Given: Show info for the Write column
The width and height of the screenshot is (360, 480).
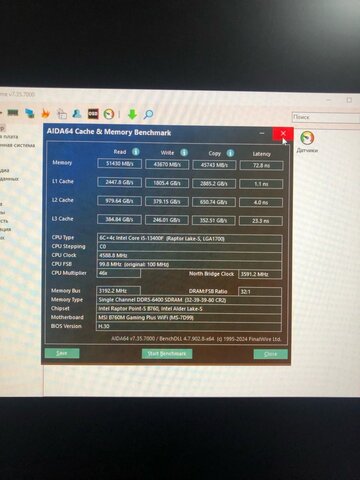Looking at the screenshot, I should pyautogui.click(x=184, y=152).
